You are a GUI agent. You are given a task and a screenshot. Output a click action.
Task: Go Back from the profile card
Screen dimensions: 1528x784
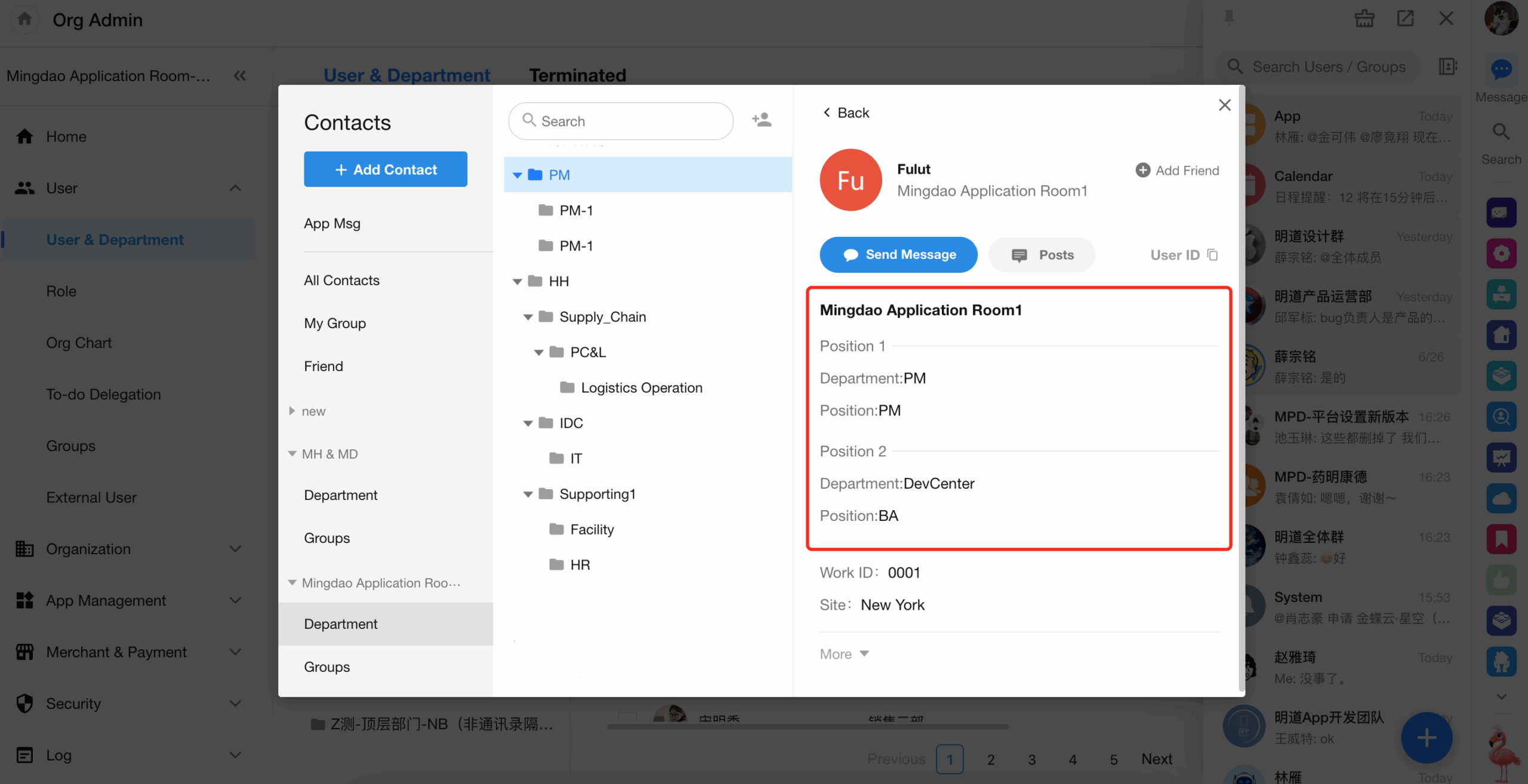[846, 113]
